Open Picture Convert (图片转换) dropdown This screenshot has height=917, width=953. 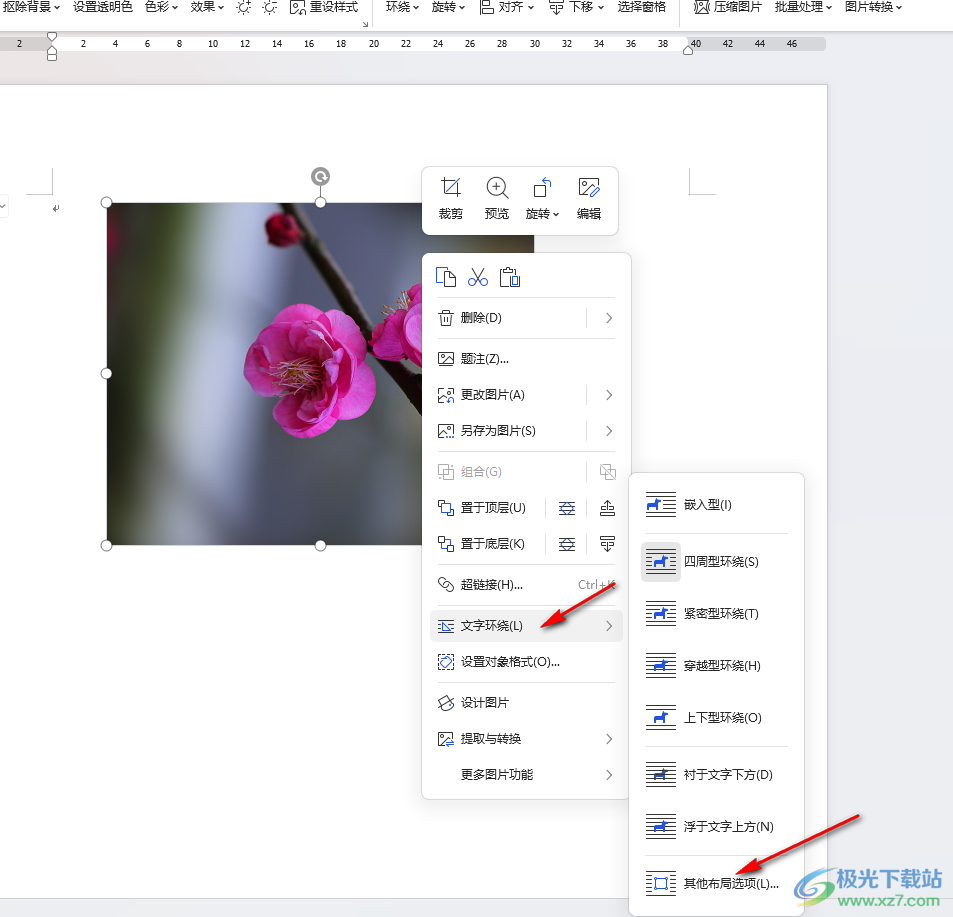coord(873,7)
